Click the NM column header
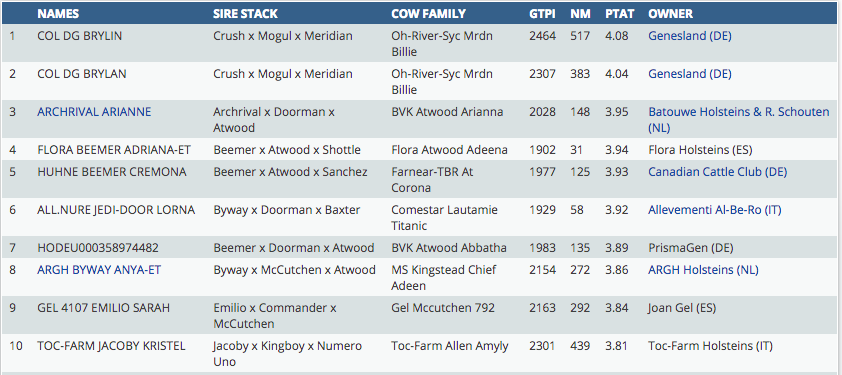The image size is (842, 375). tap(579, 14)
